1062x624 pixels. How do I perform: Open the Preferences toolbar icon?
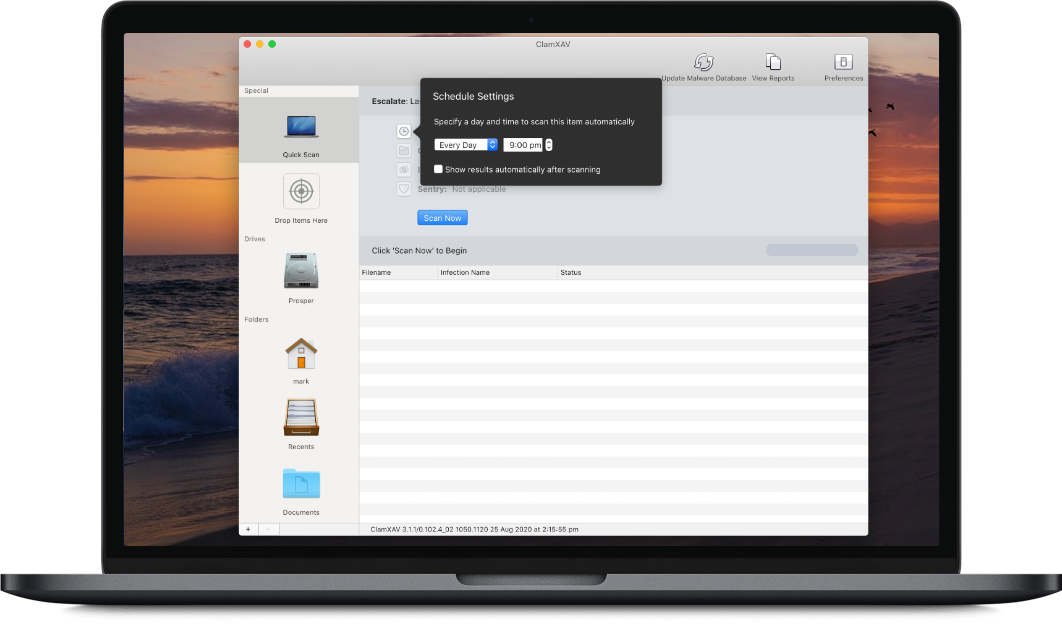pyautogui.click(x=843, y=62)
